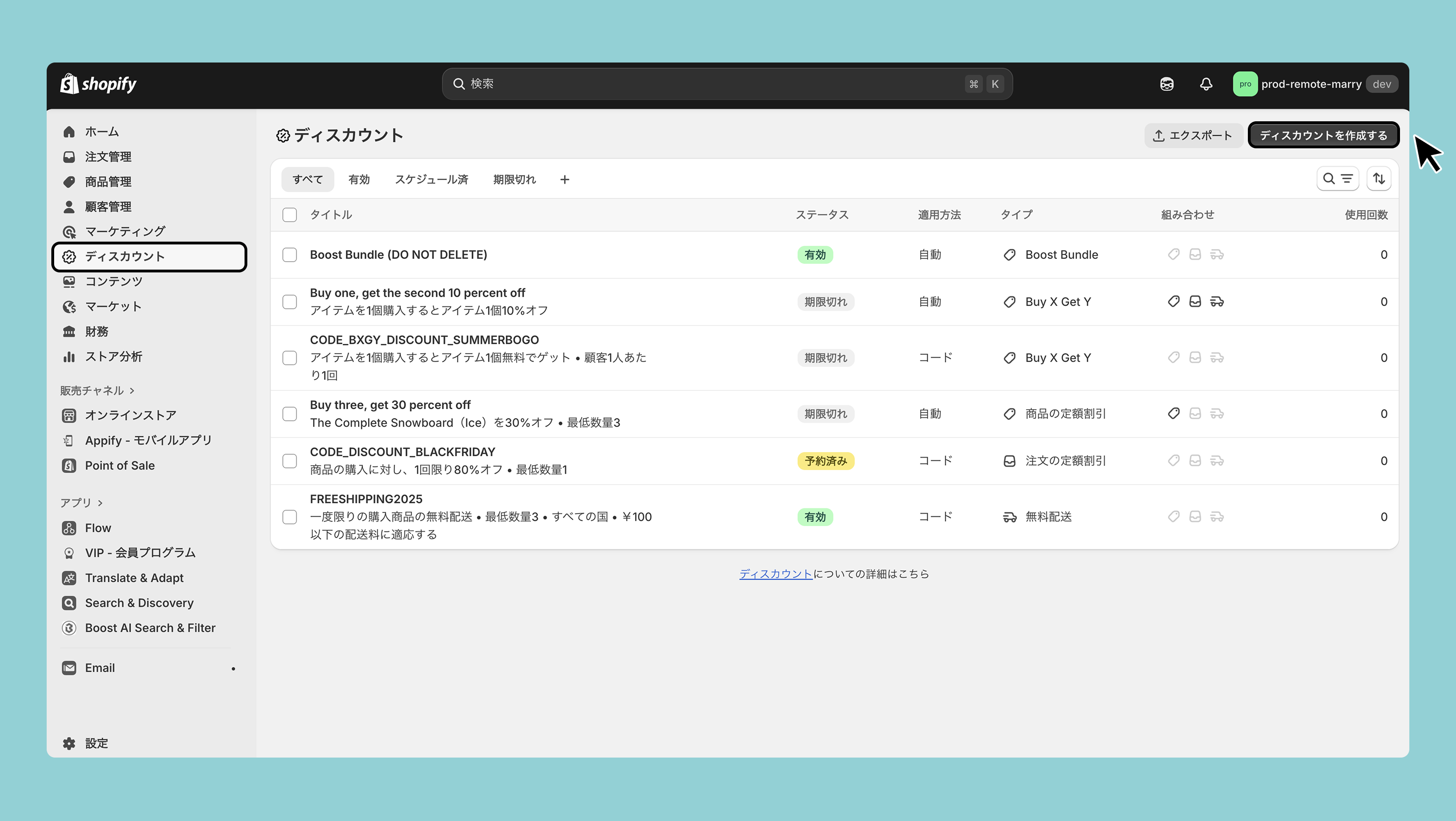Click the タイプ column header
The image size is (1456, 821).
(1016, 215)
